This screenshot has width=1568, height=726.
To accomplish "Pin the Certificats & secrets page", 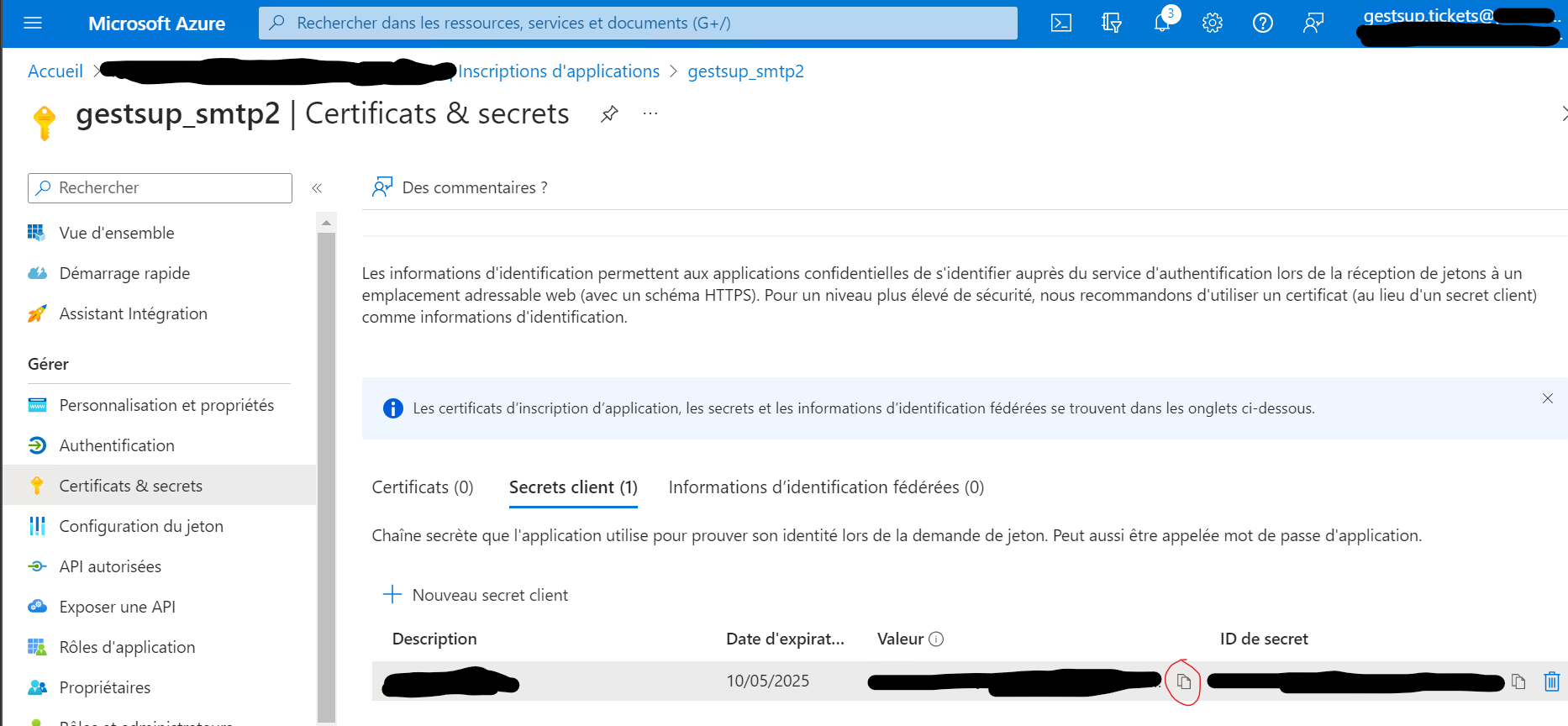I will (609, 114).
